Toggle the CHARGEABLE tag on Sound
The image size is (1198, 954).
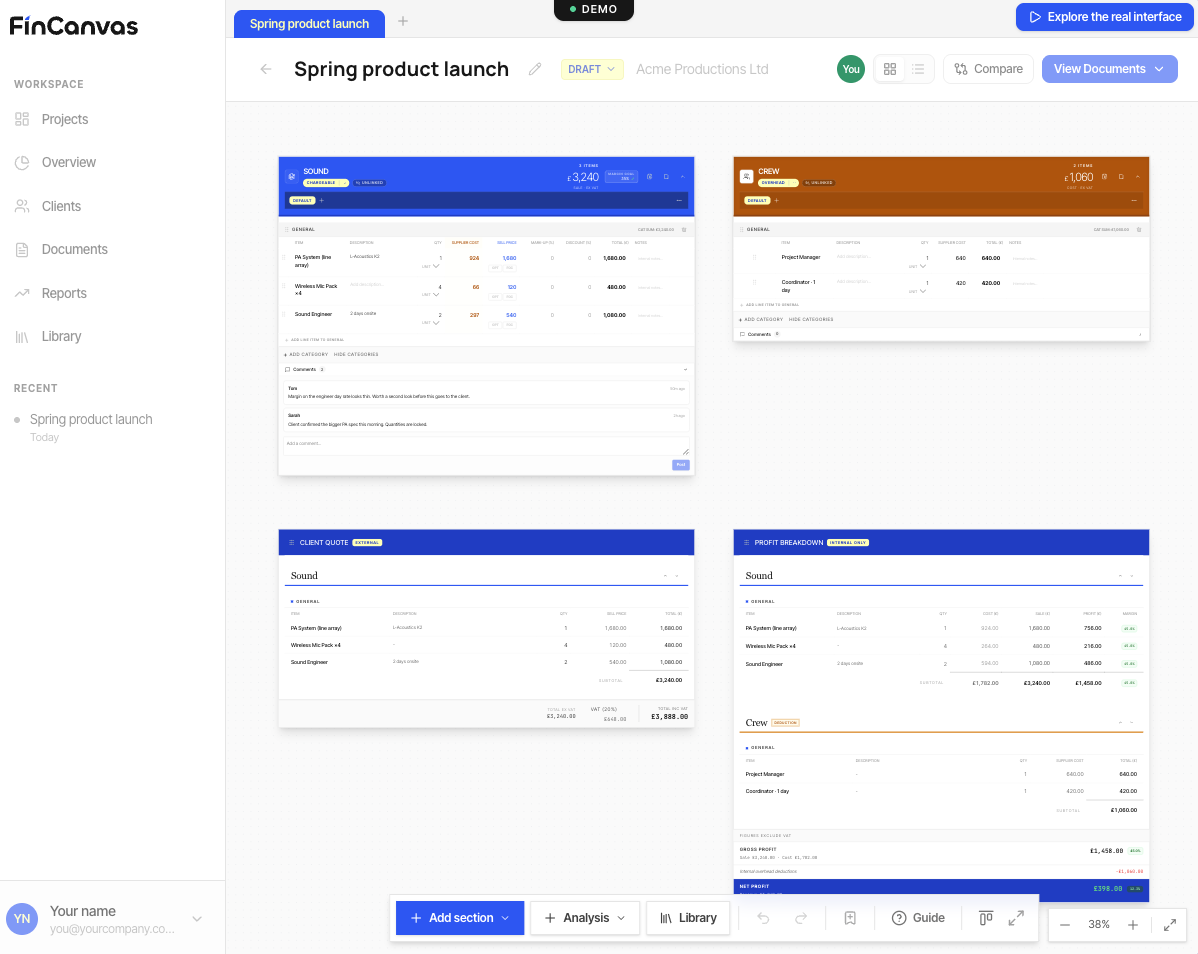pyautogui.click(x=325, y=183)
